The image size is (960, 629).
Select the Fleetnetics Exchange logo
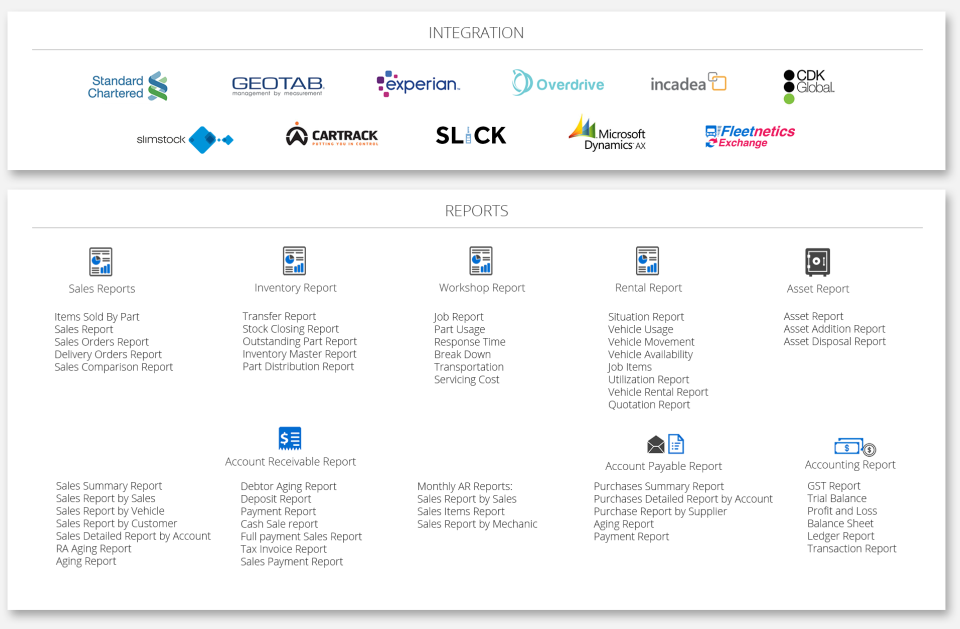(750, 135)
